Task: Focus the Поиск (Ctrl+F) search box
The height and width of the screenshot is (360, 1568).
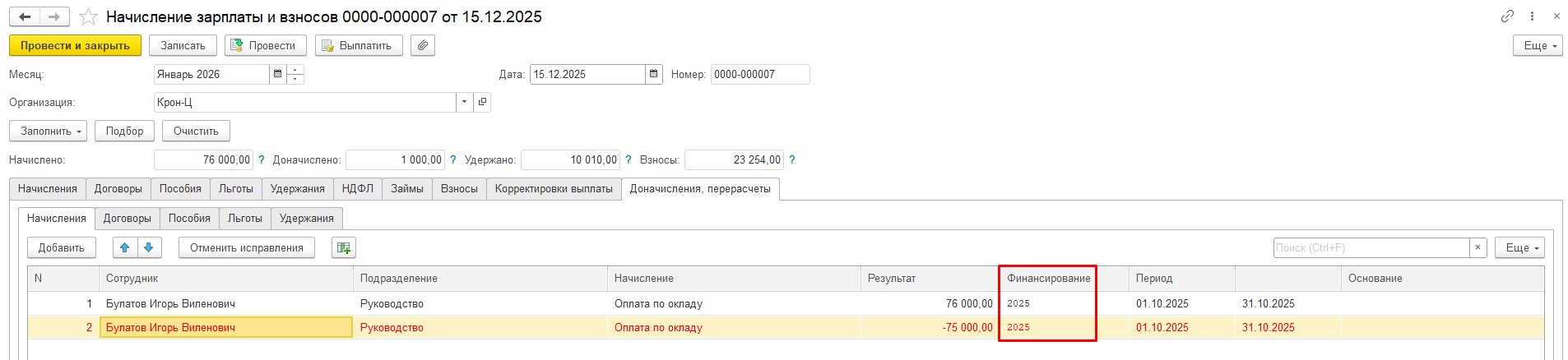Action: click(1371, 247)
